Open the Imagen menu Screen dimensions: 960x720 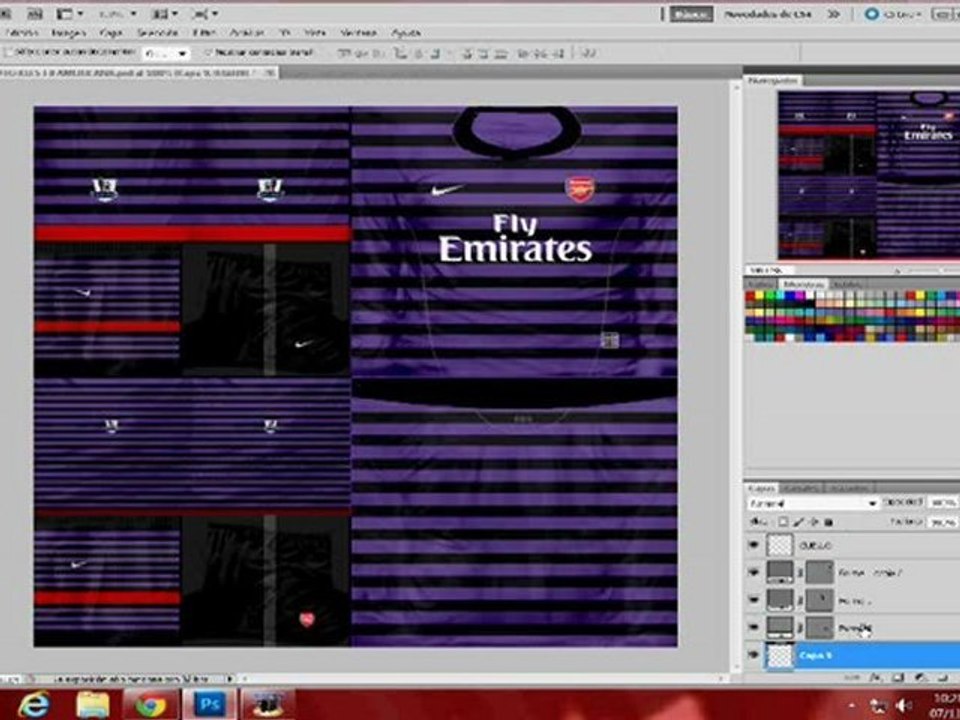tap(69, 32)
